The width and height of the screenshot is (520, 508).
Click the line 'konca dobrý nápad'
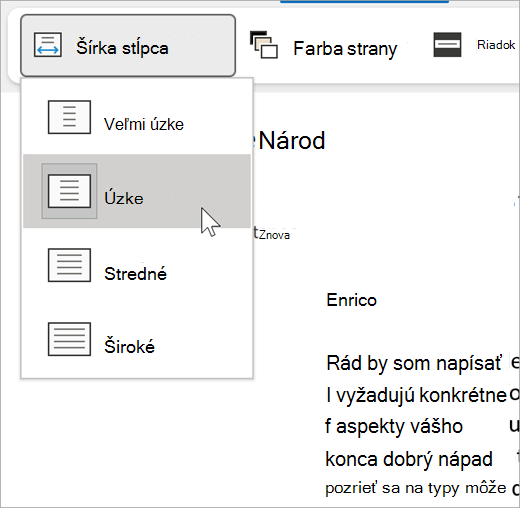coord(409,459)
